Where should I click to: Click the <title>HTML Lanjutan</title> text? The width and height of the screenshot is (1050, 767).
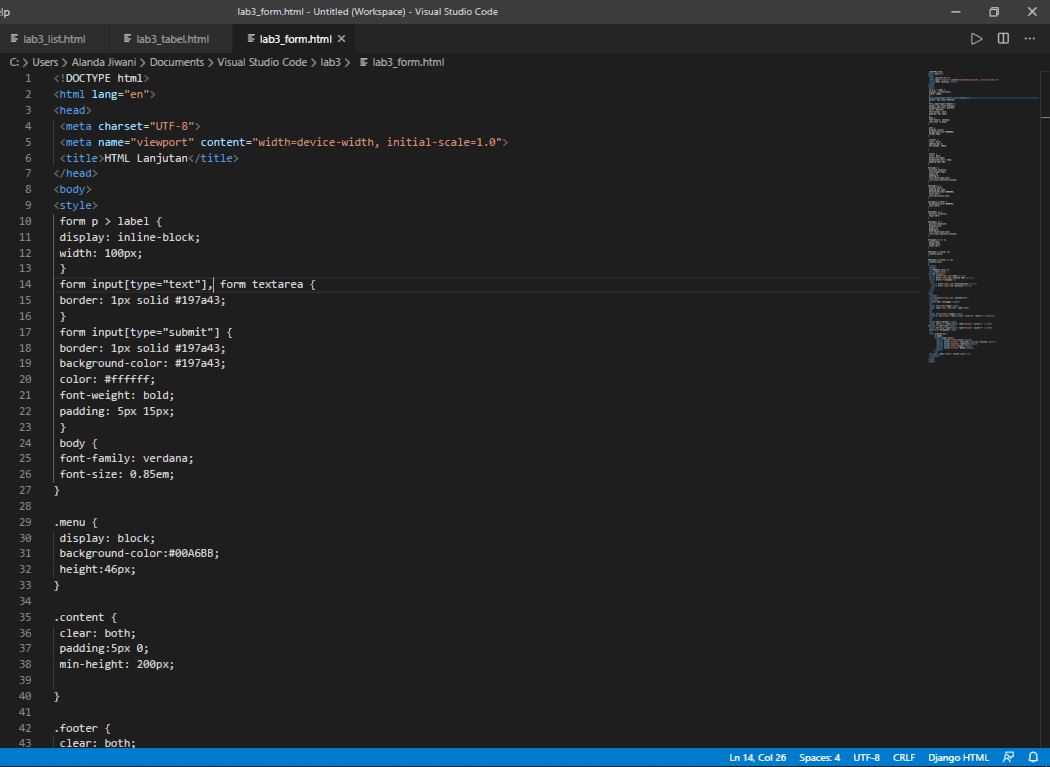(149, 158)
